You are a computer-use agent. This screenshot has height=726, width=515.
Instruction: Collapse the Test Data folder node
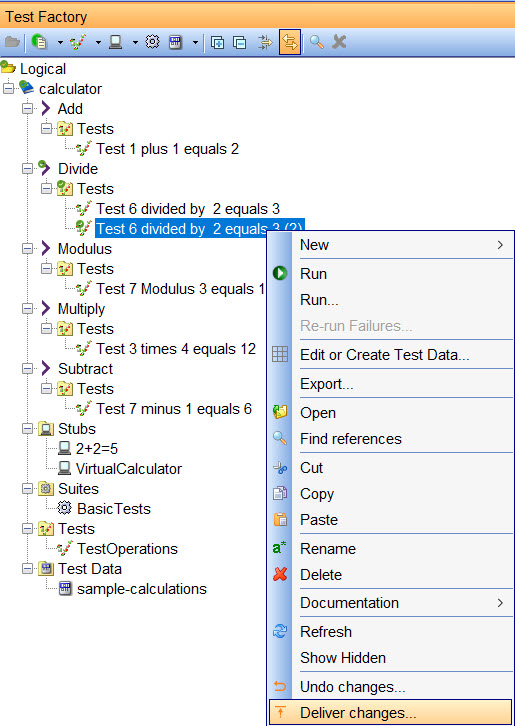click(28, 569)
